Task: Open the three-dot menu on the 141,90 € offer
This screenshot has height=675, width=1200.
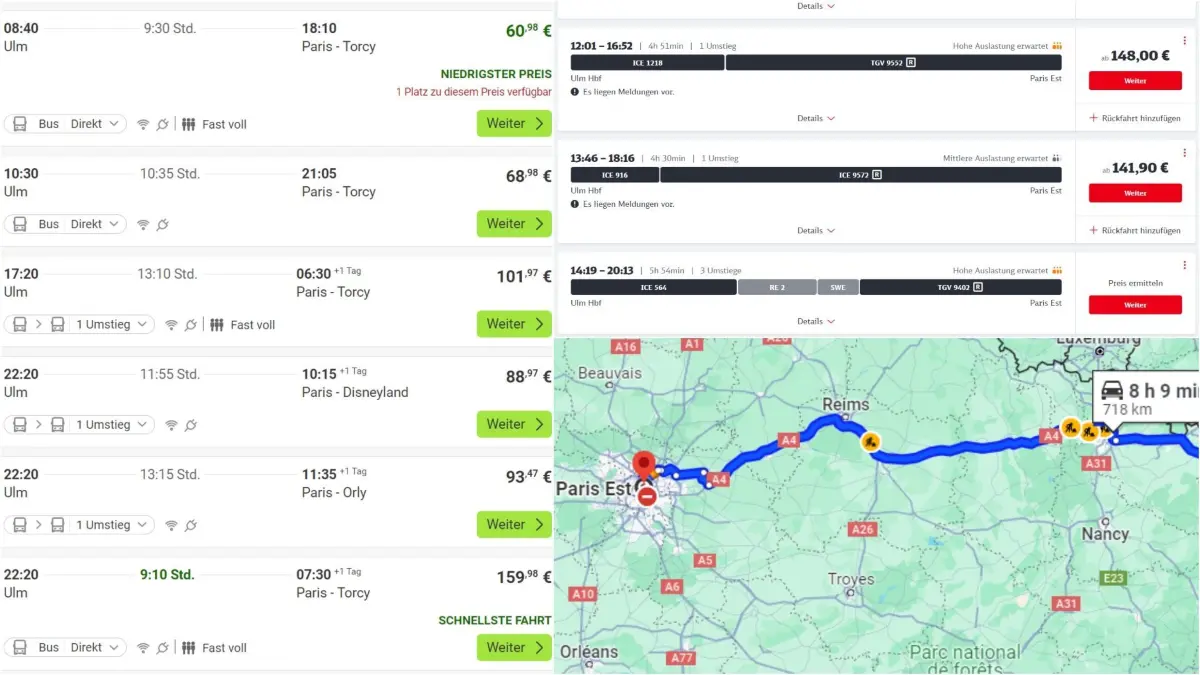Action: point(1185,152)
